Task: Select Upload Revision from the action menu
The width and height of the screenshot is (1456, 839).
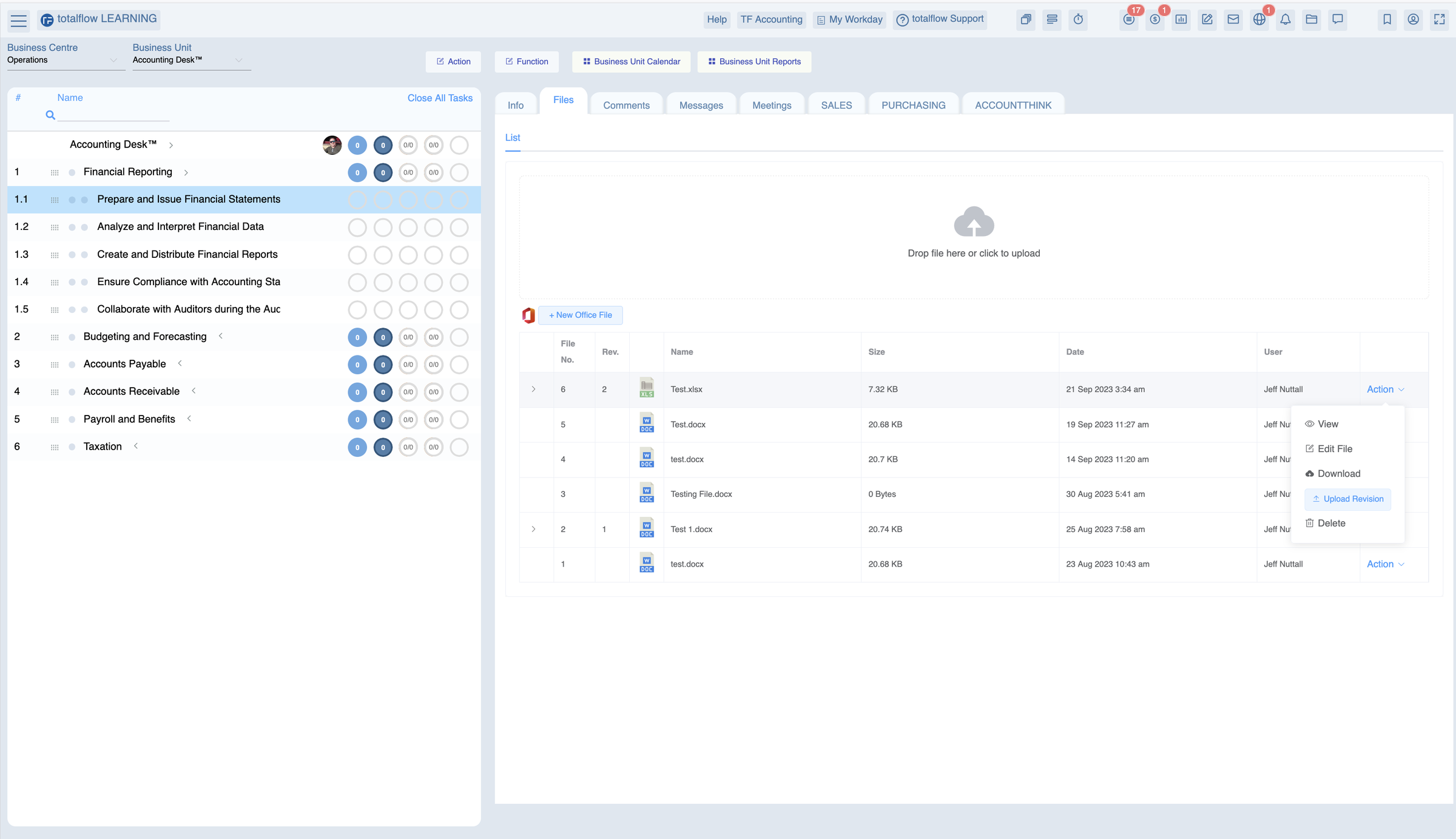Action: pos(1347,499)
